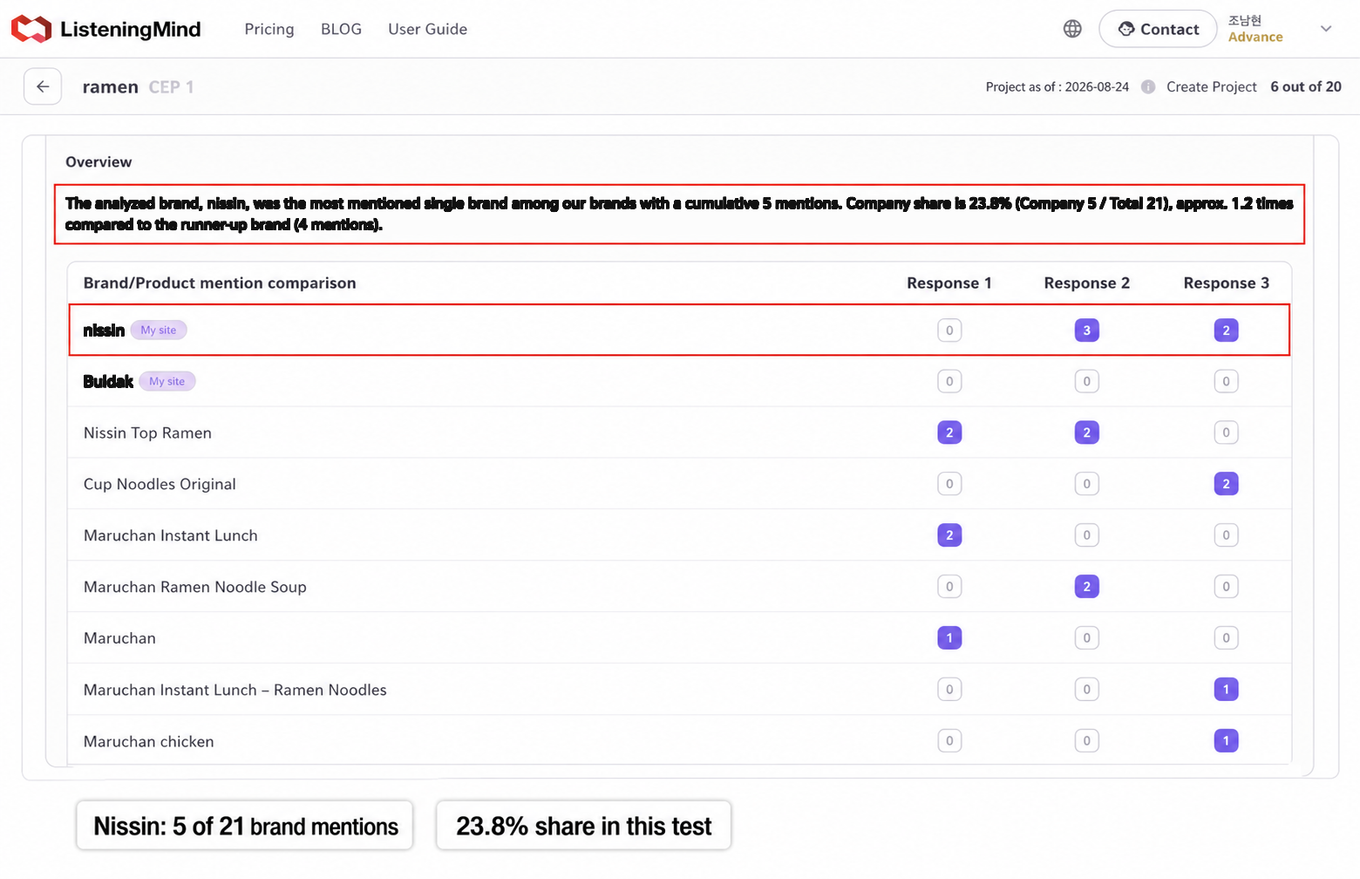This screenshot has height=879, width=1360.
Task: Select the Buldak brand name
Action: coord(108,381)
